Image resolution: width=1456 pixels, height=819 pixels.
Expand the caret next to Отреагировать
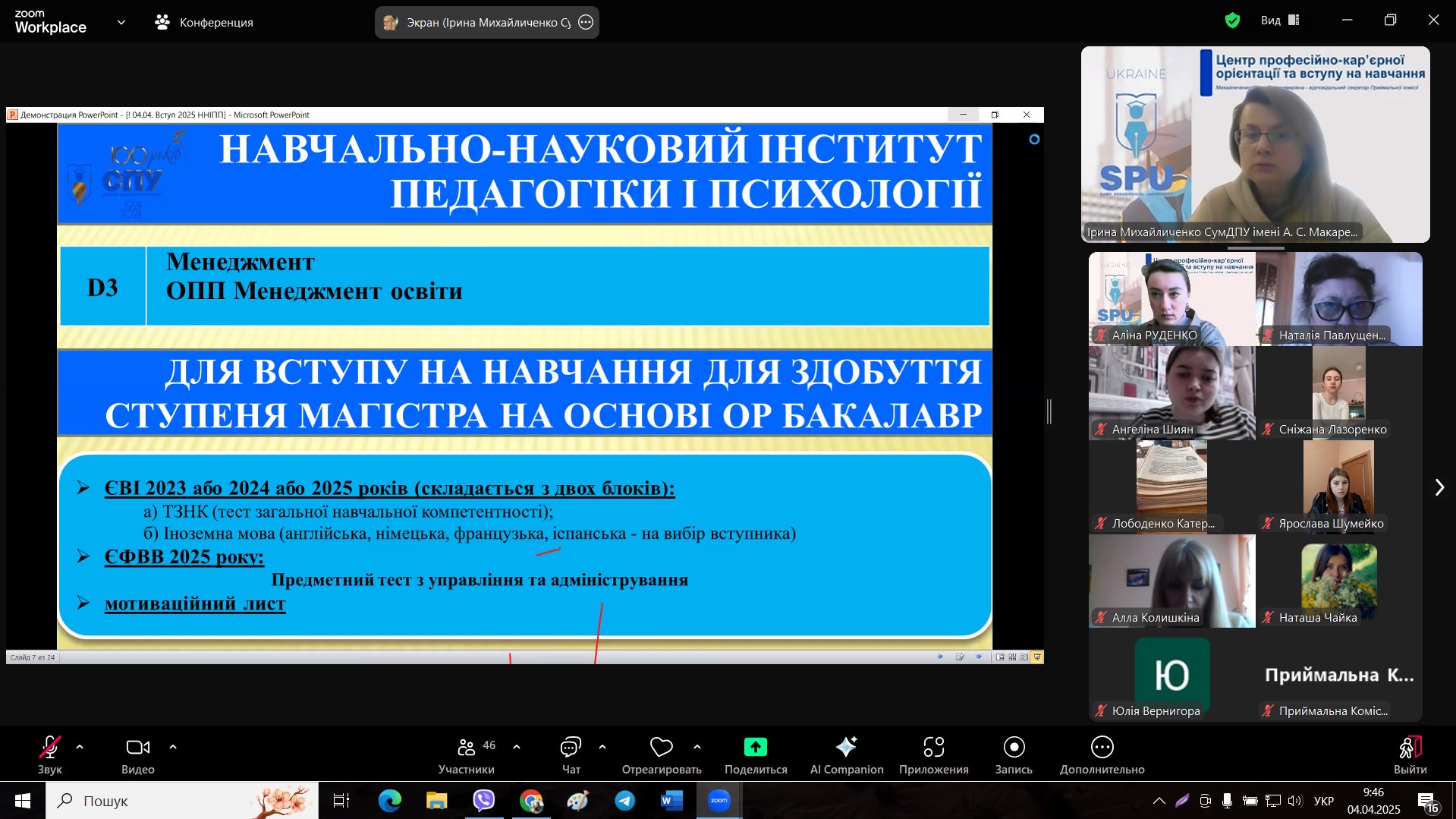tap(697, 747)
